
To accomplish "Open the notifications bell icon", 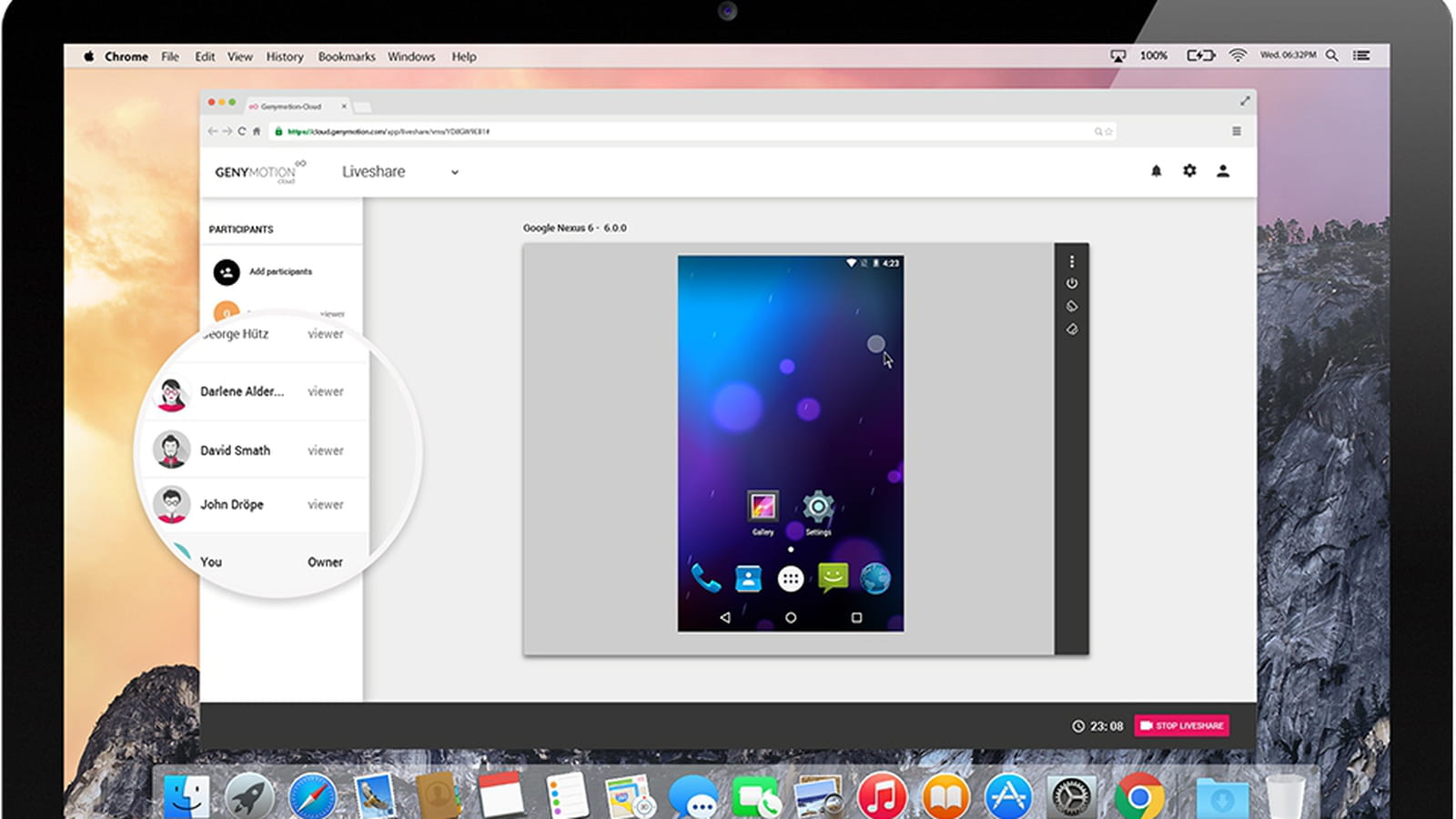I will pyautogui.click(x=1156, y=171).
